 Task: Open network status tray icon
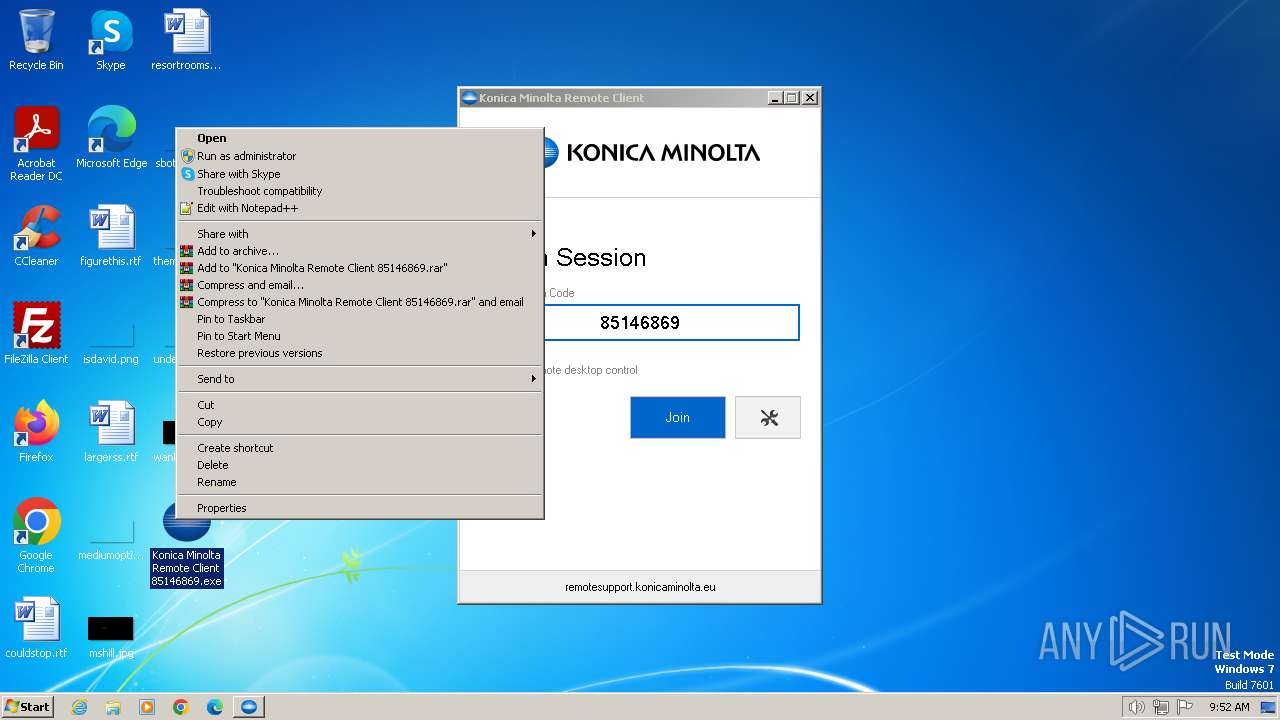[x=1161, y=707]
